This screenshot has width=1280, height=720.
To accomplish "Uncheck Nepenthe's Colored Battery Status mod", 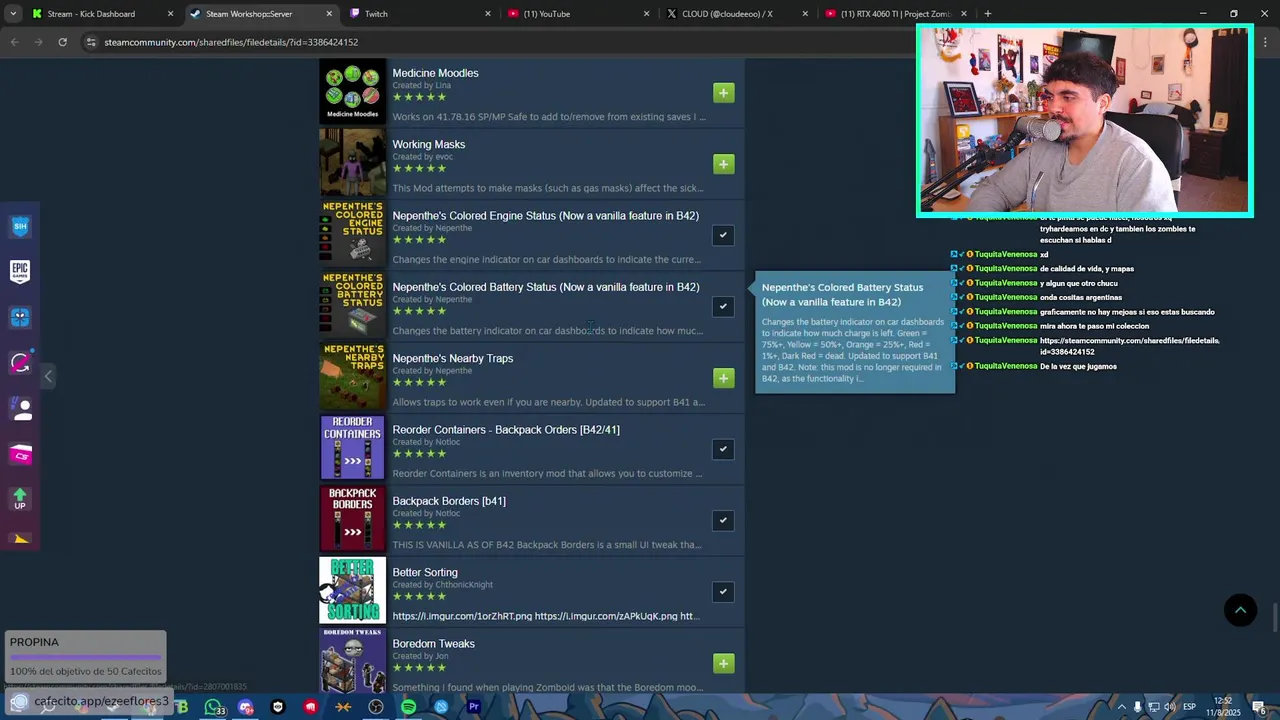I will click(723, 306).
